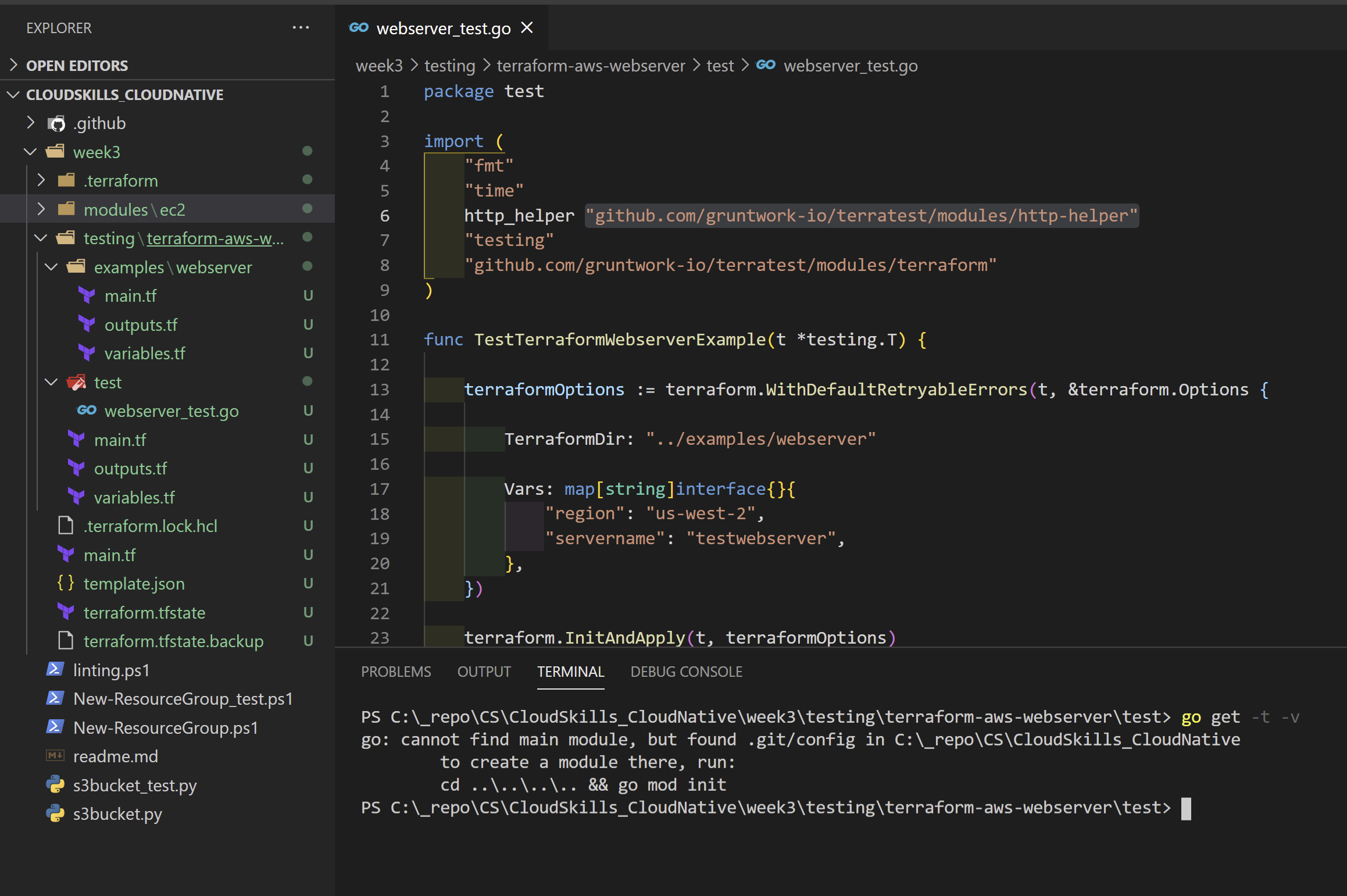
Task: Click file icon of .terraform.lock.hcl
Action: [x=66, y=526]
